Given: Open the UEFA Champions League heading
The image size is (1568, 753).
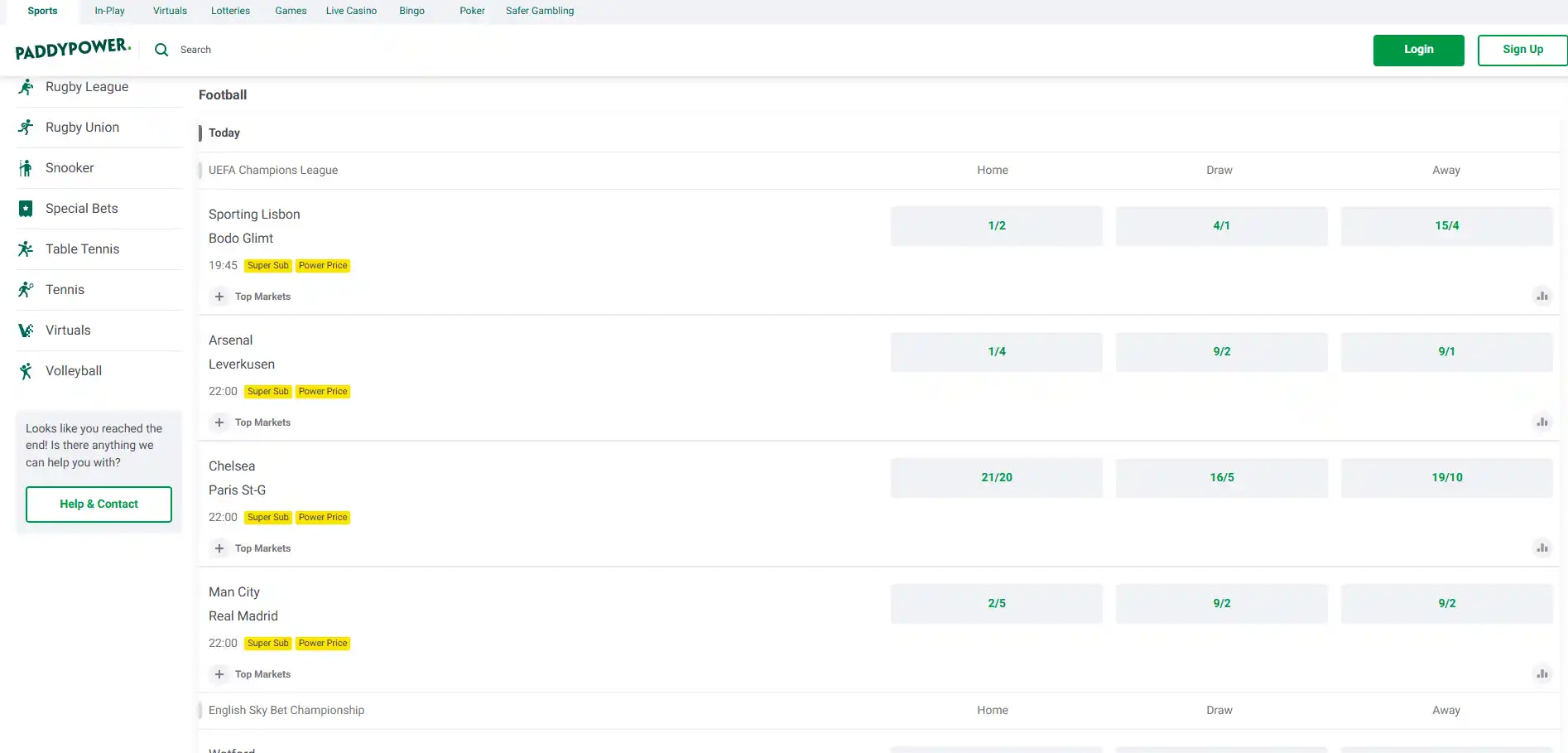Looking at the screenshot, I should (x=273, y=171).
